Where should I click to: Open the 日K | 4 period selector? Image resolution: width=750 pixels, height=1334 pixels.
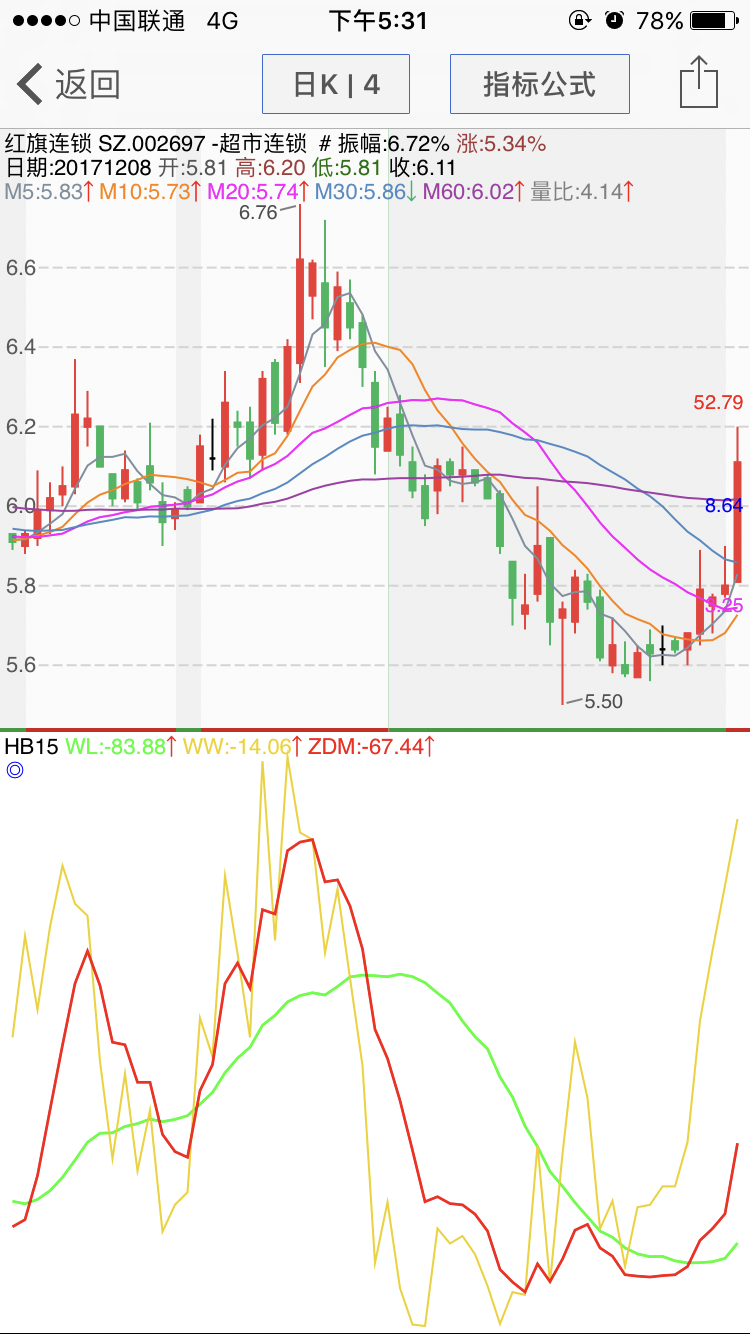(336, 84)
